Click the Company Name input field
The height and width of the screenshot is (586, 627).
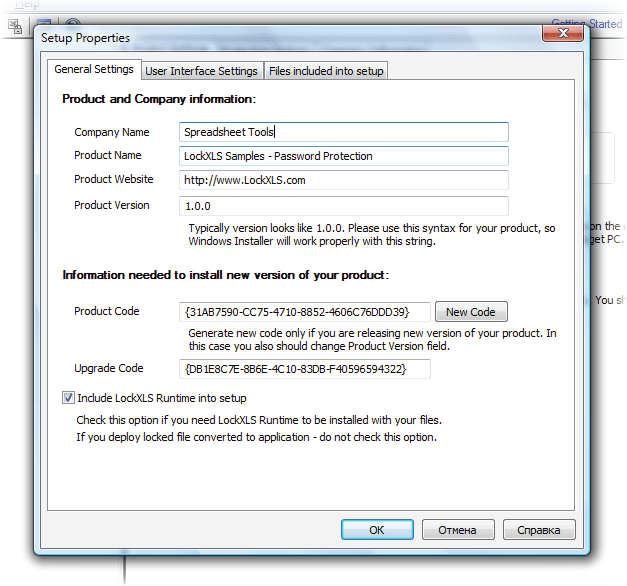(344, 132)
